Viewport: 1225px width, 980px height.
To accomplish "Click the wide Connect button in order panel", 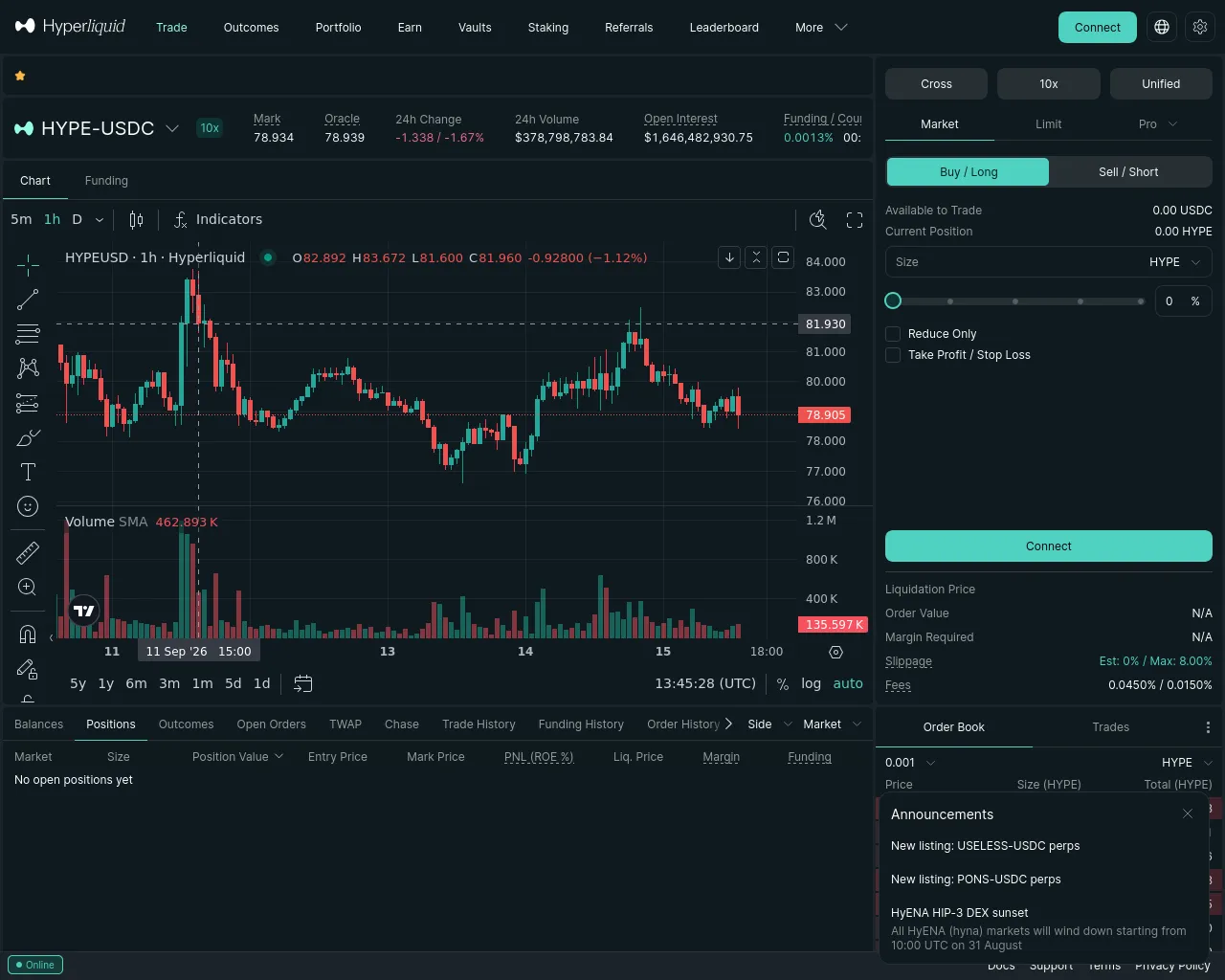I will point(1049,546).
